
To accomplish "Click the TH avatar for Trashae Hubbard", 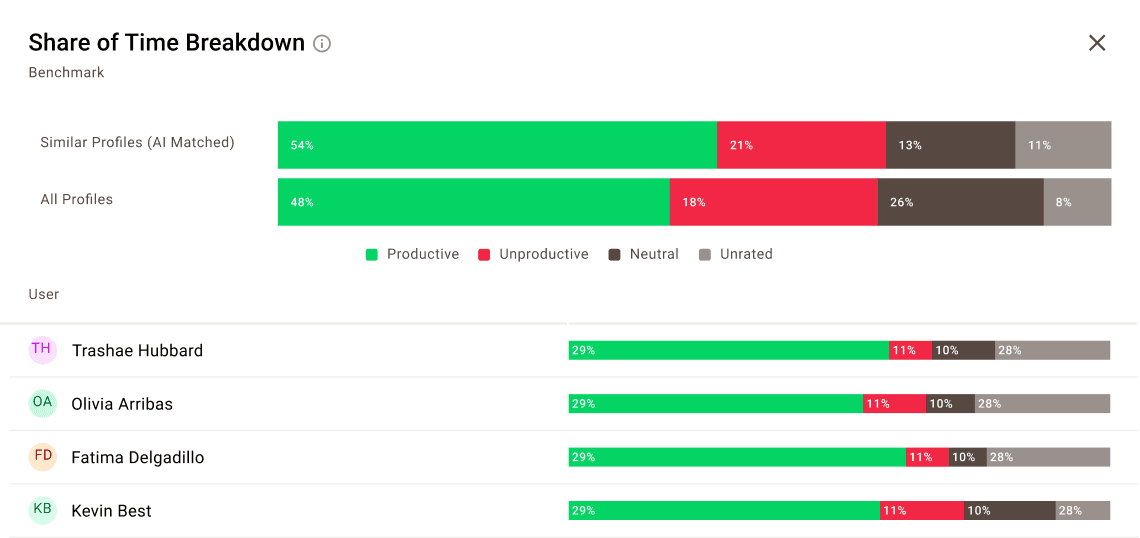I will [42, 349].
